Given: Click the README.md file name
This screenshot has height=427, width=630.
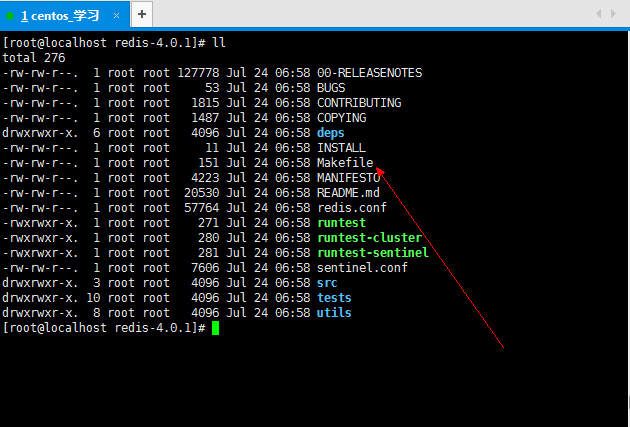Looking at the screenshot, I should pyautogui.click(x=348, y=193).
